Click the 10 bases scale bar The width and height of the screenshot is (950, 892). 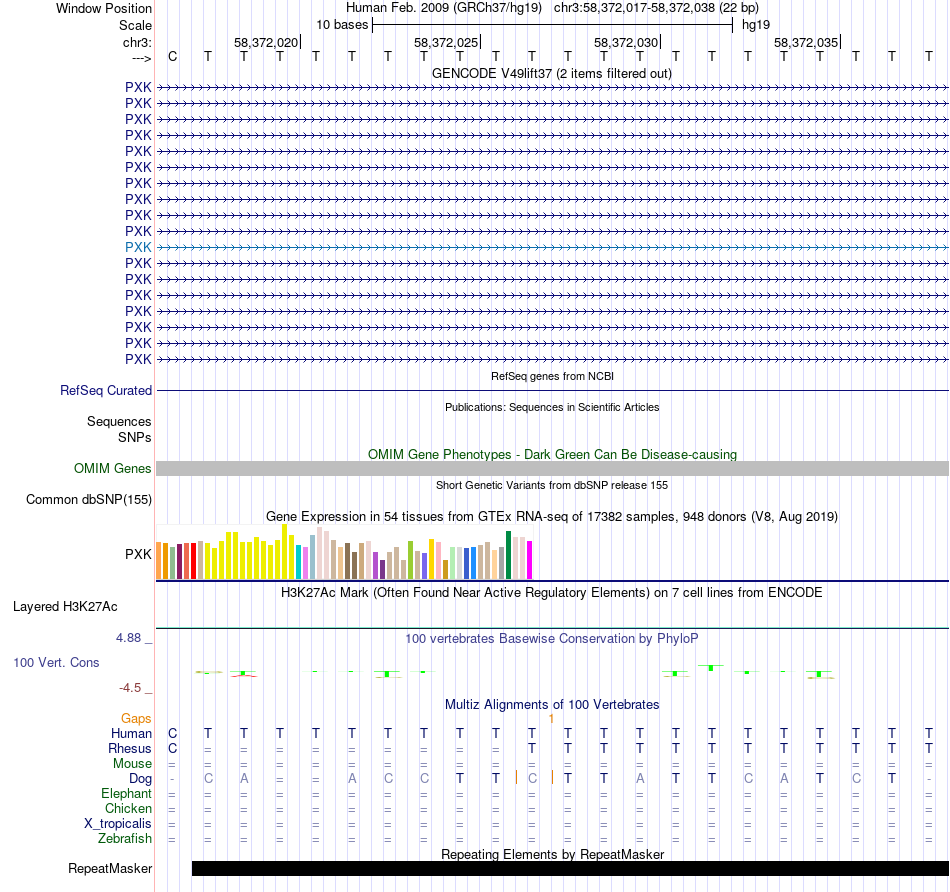[553, 25]
